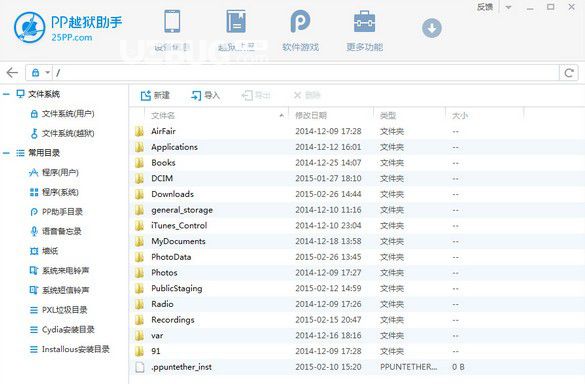Image resolution: width=585 pixels, height=384 pixels.
Task: Go back with the left arrow
Action: (12, 72)
